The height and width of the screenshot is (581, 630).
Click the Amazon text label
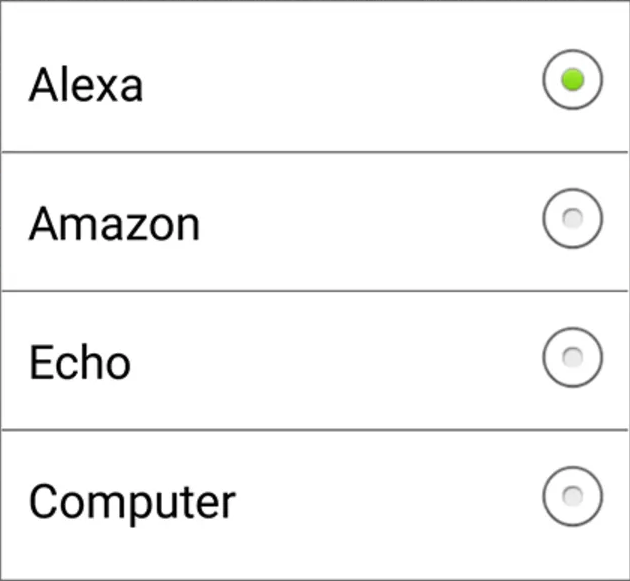click(x=115, y=223)
